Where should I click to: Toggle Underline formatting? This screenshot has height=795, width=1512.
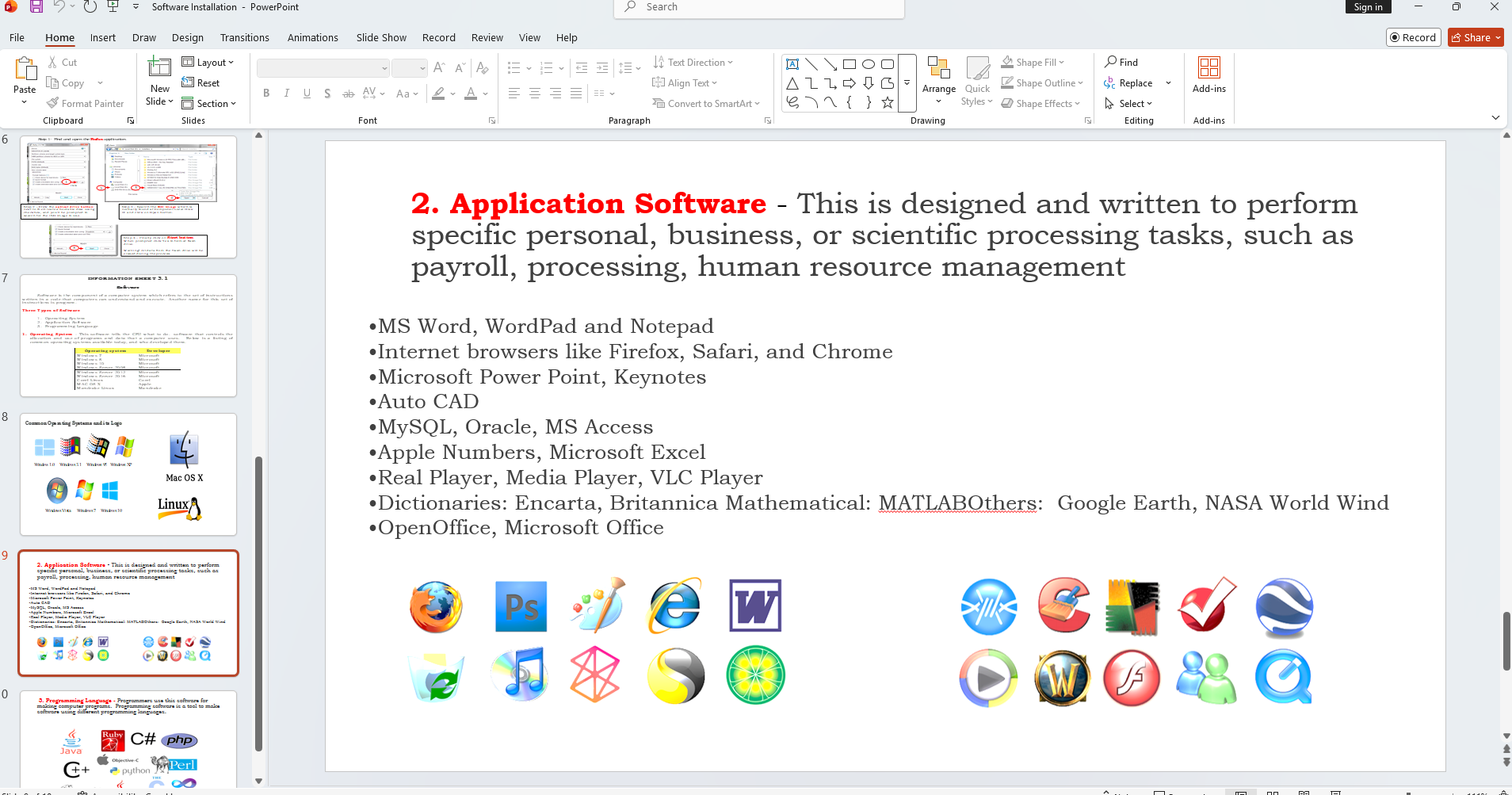point(307,94)
